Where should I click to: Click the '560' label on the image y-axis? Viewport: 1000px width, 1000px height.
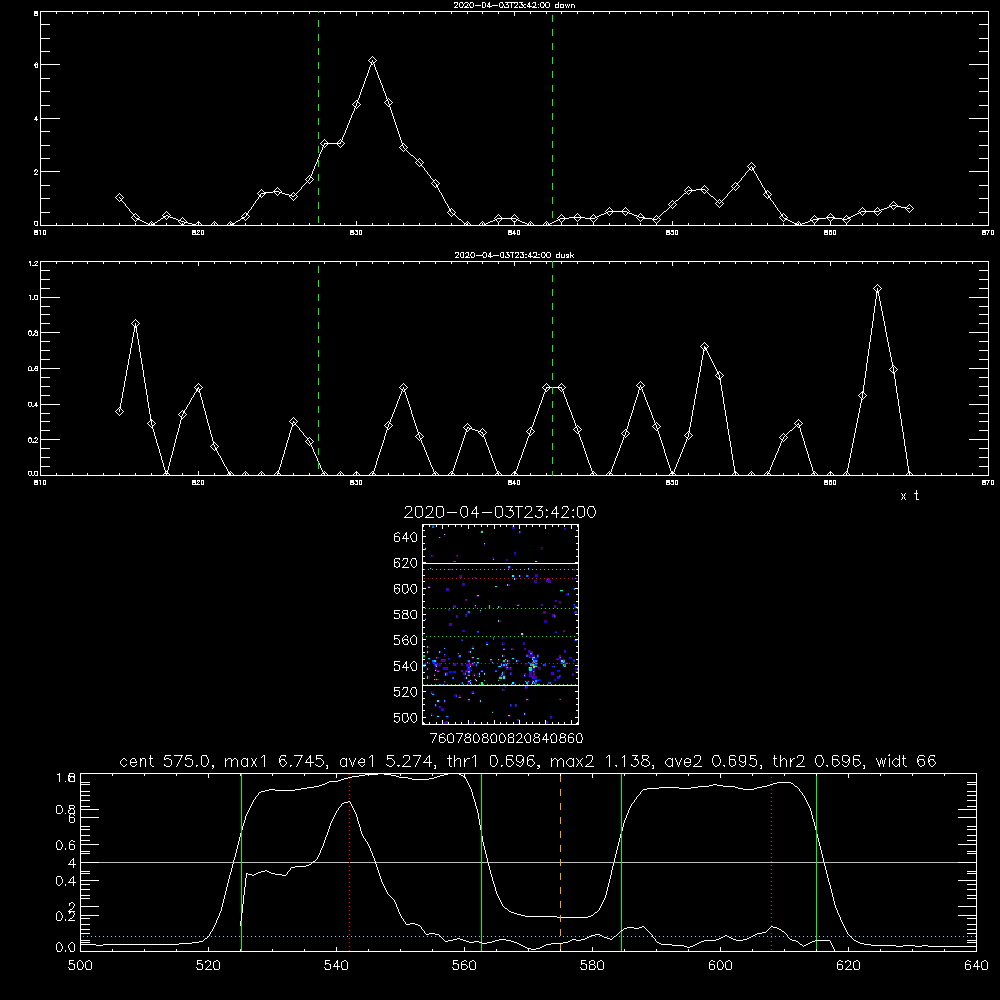(x=406, y=640)
